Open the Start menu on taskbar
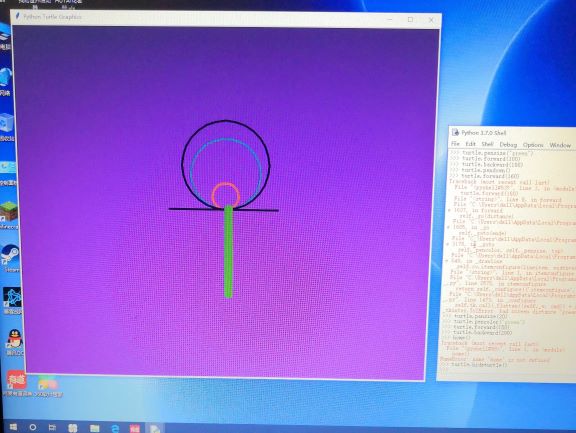The image size is (576, 433). coord(13,427)
